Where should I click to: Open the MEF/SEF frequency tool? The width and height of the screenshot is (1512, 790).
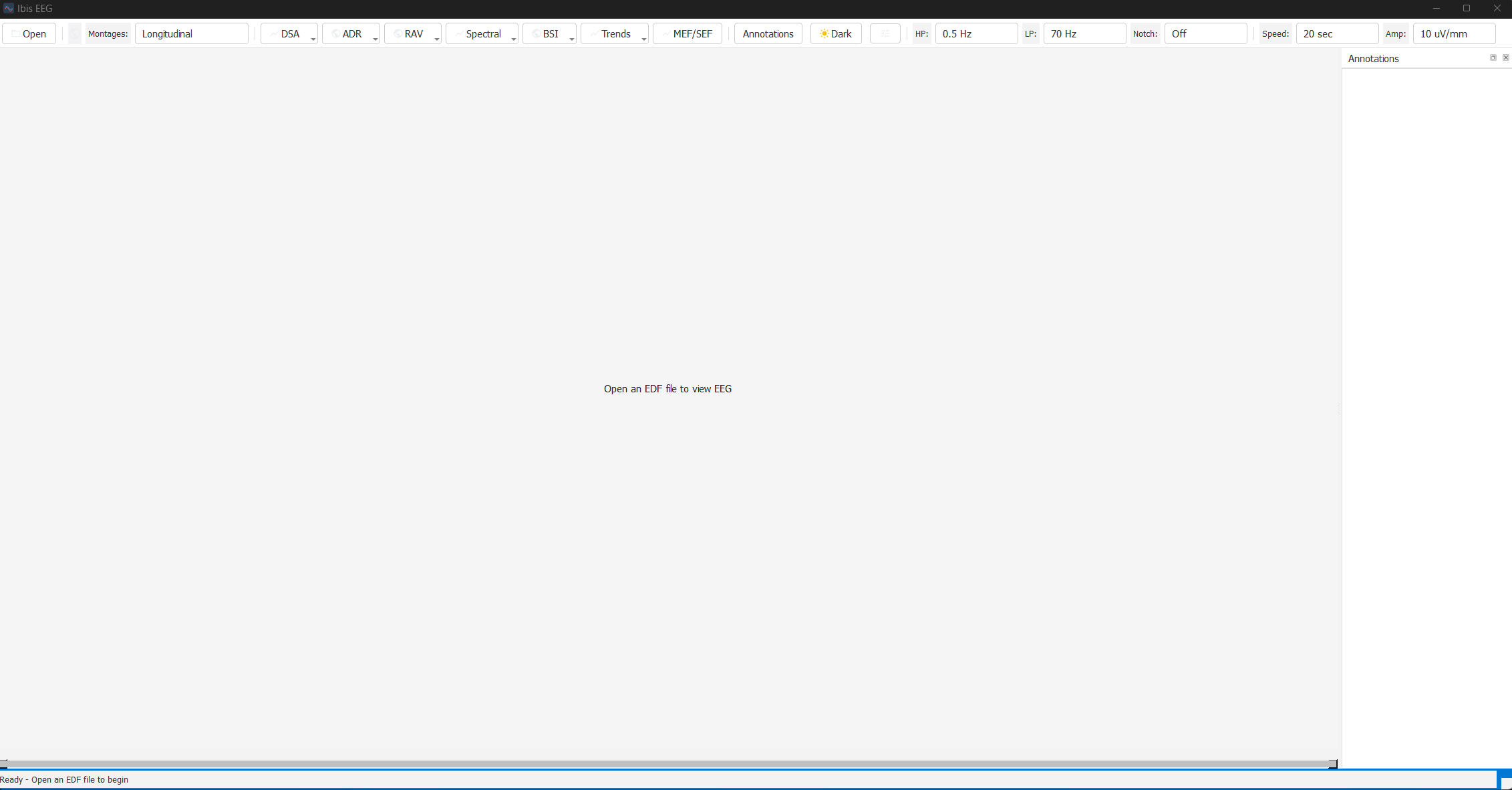[687, 33]
